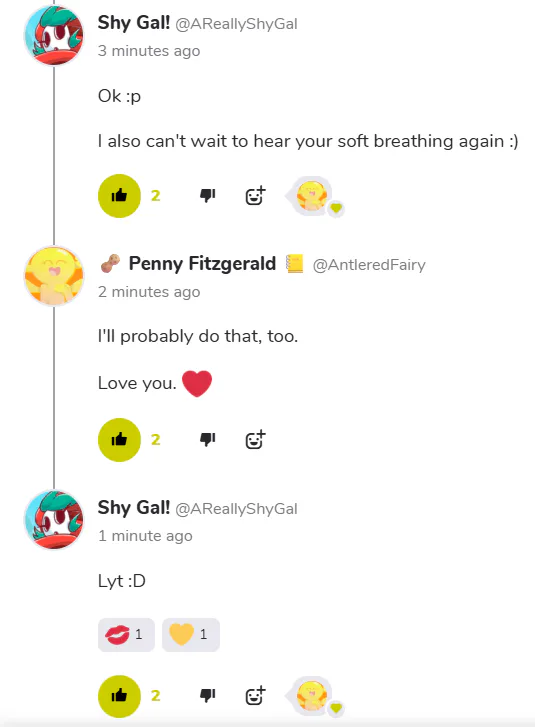
Task: Click the Penny Fitzgerald display name
Action: 202,263
